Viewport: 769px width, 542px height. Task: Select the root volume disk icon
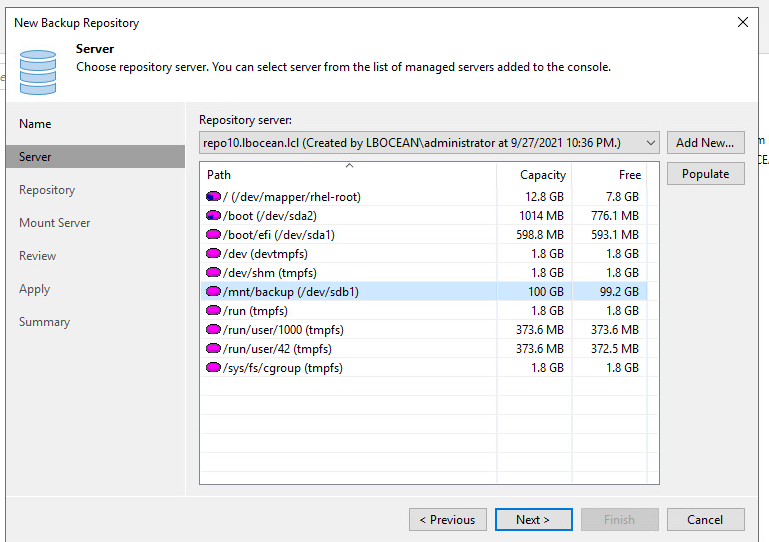click(x=213, y=197)
